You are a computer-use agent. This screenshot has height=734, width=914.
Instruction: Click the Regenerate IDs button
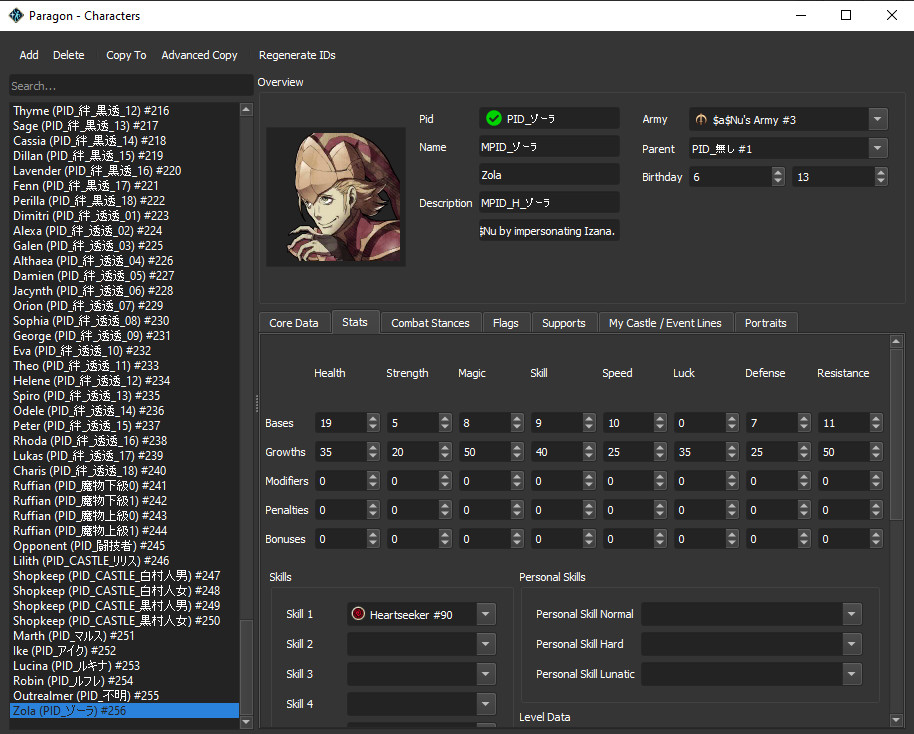click(x=297, y=55)
